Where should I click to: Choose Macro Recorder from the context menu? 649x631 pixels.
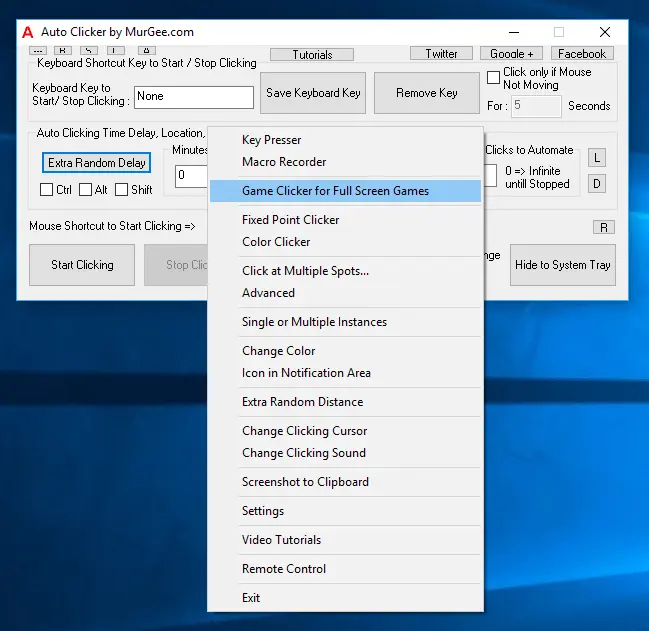pos(284,162)
